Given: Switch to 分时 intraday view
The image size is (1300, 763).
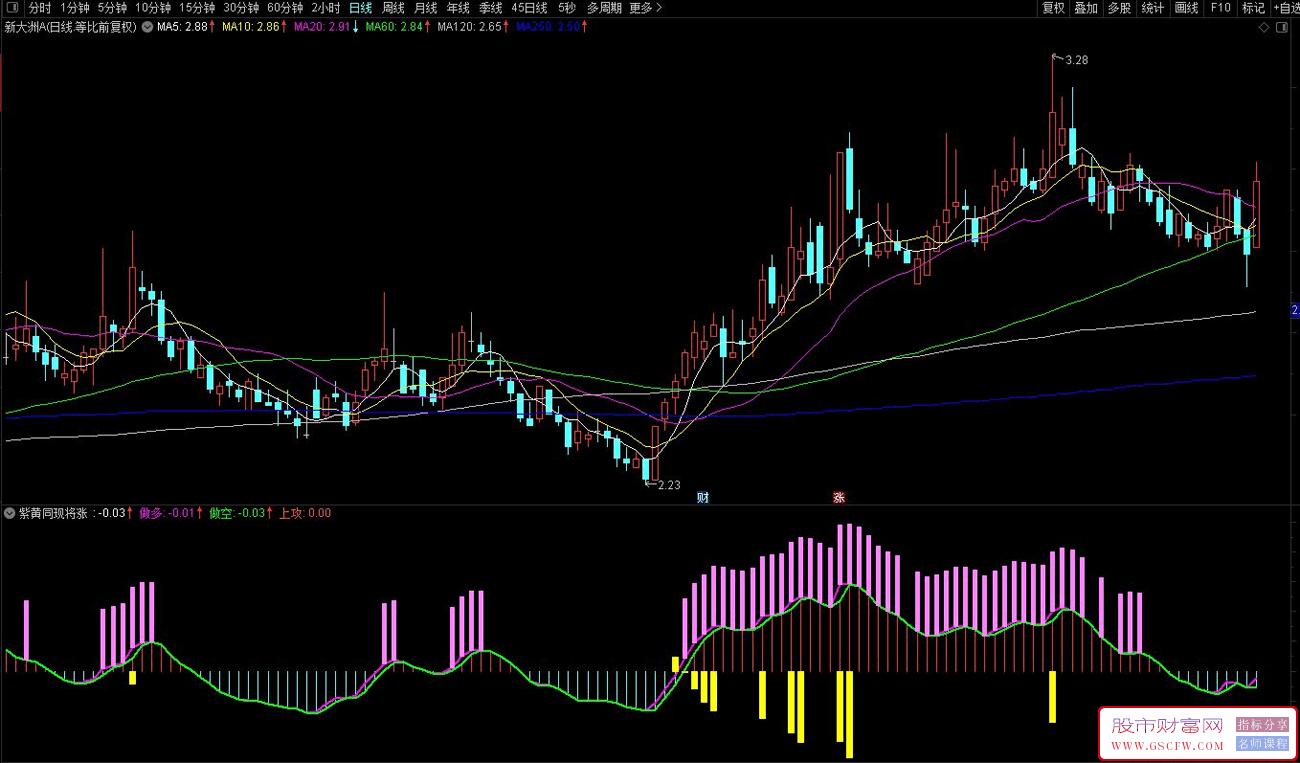Looking at the screenshot, I should click(40, 8).
